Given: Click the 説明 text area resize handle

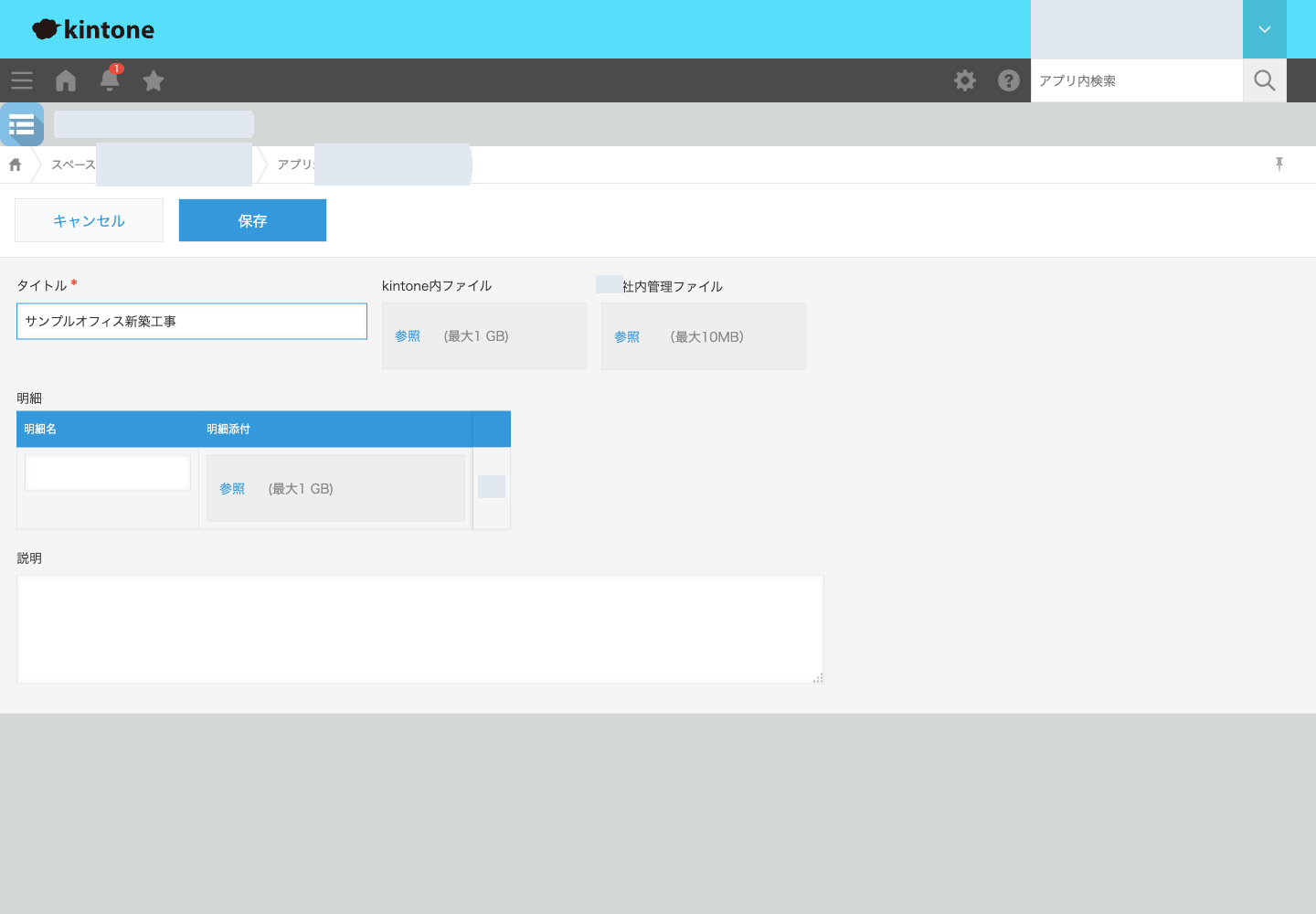Looking at the screenshot, I should [x=818, y=677].
